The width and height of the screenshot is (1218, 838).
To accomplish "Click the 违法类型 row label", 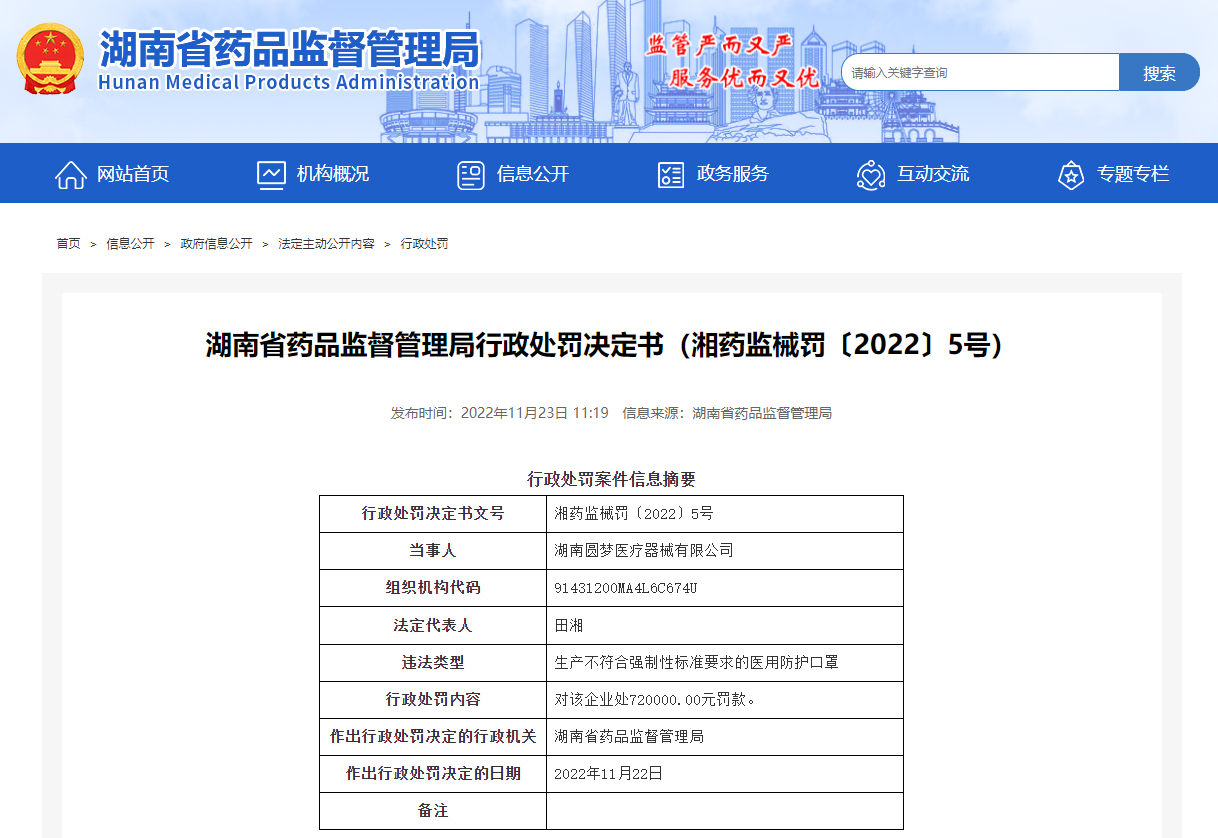I will pos(433,662).
